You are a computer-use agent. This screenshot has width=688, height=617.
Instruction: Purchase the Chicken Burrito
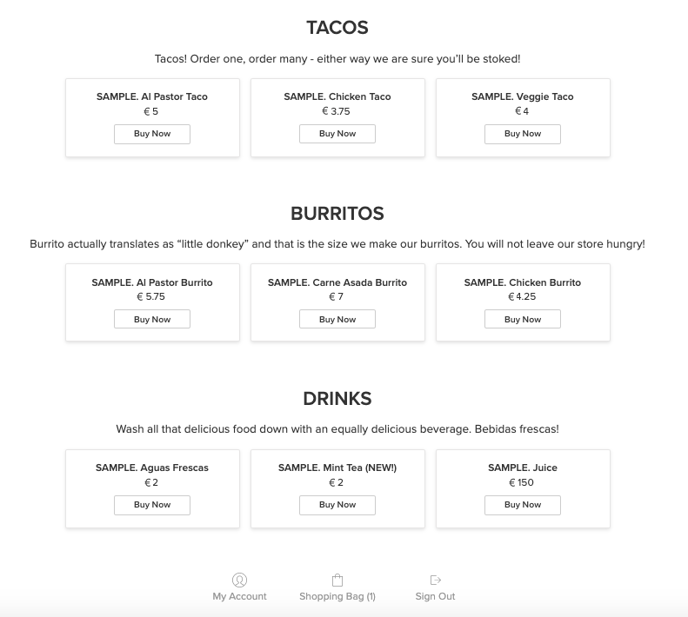pyautogui.click(x=522, y=320)
